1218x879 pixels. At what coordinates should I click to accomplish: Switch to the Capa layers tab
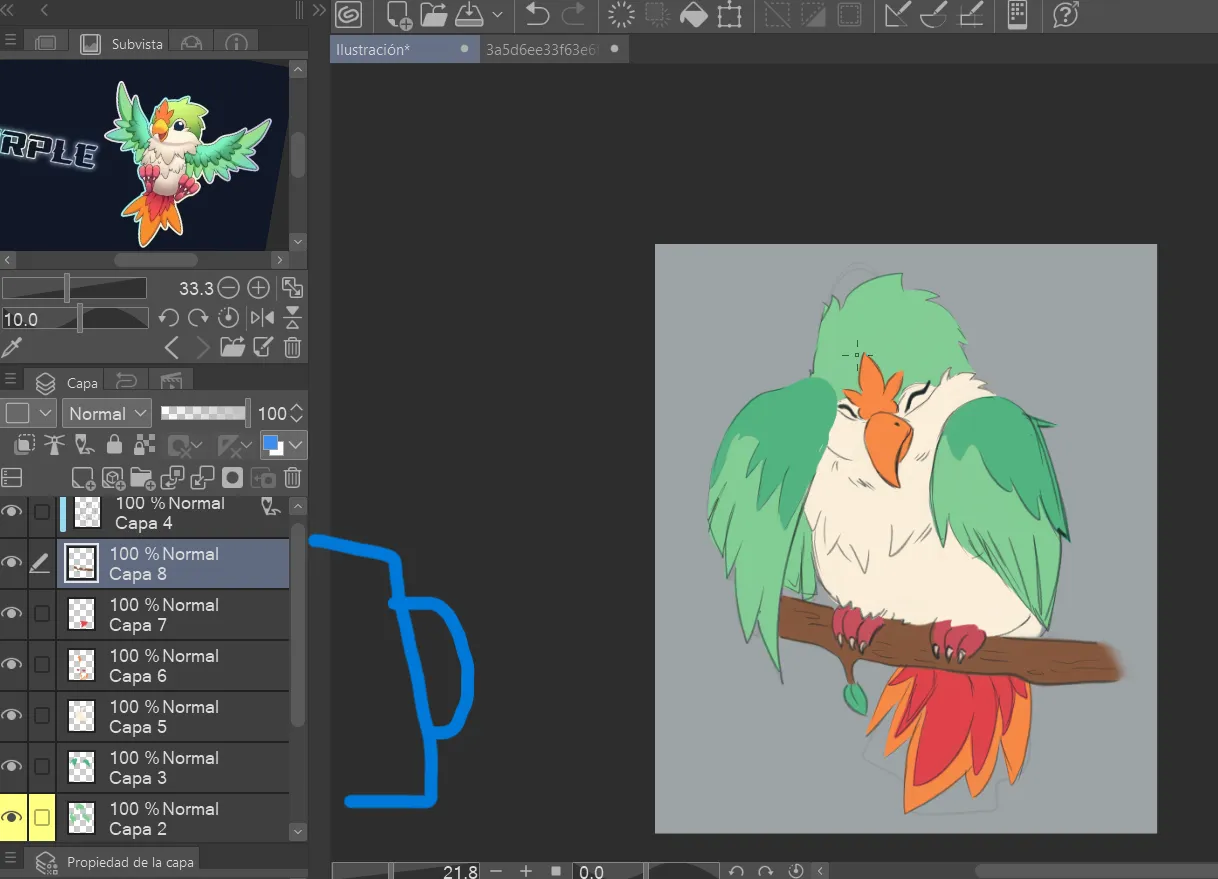[x=68, y=383]
